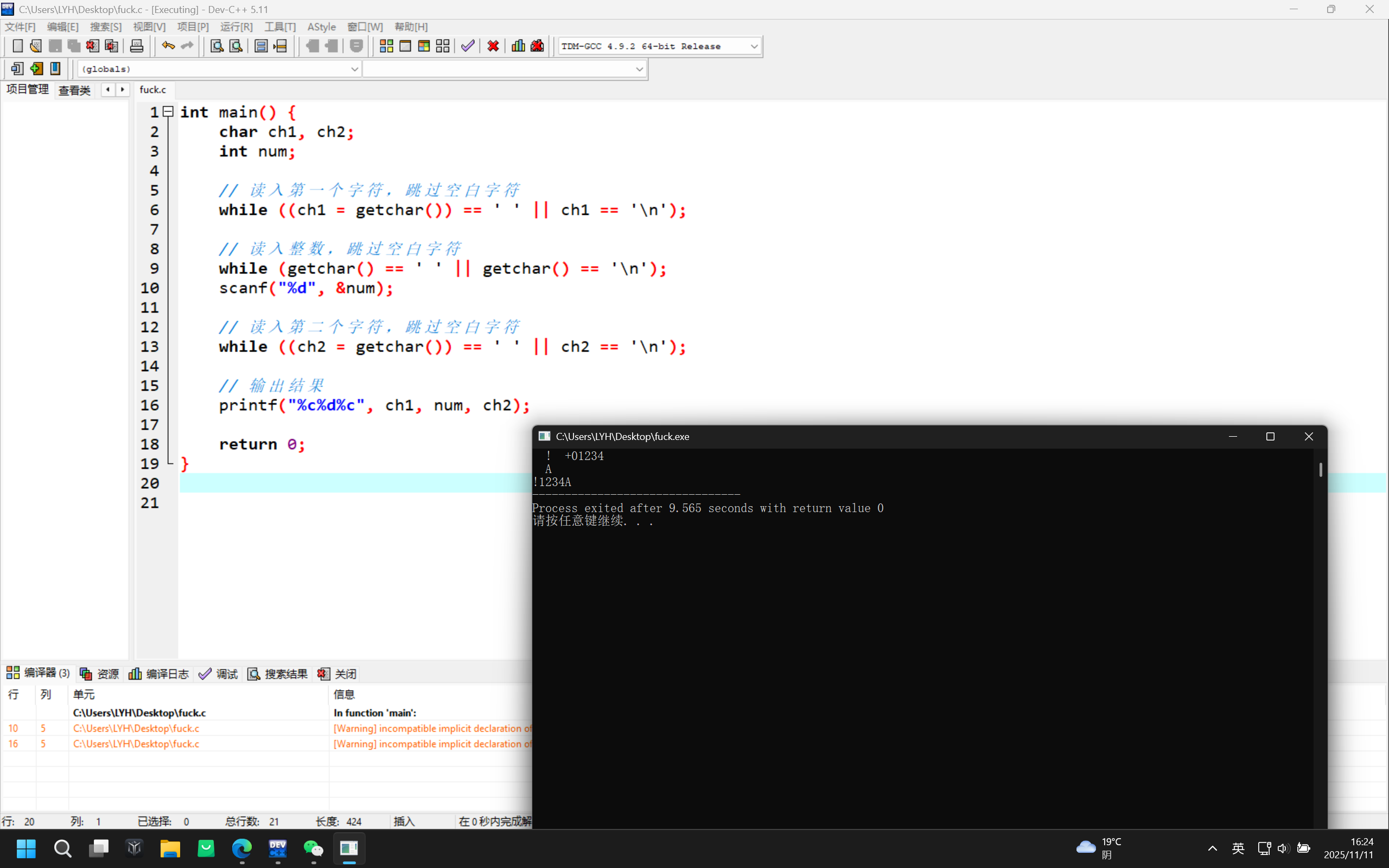
Task: Click the New file toolbar icon
Action: (x=17, y=46)
